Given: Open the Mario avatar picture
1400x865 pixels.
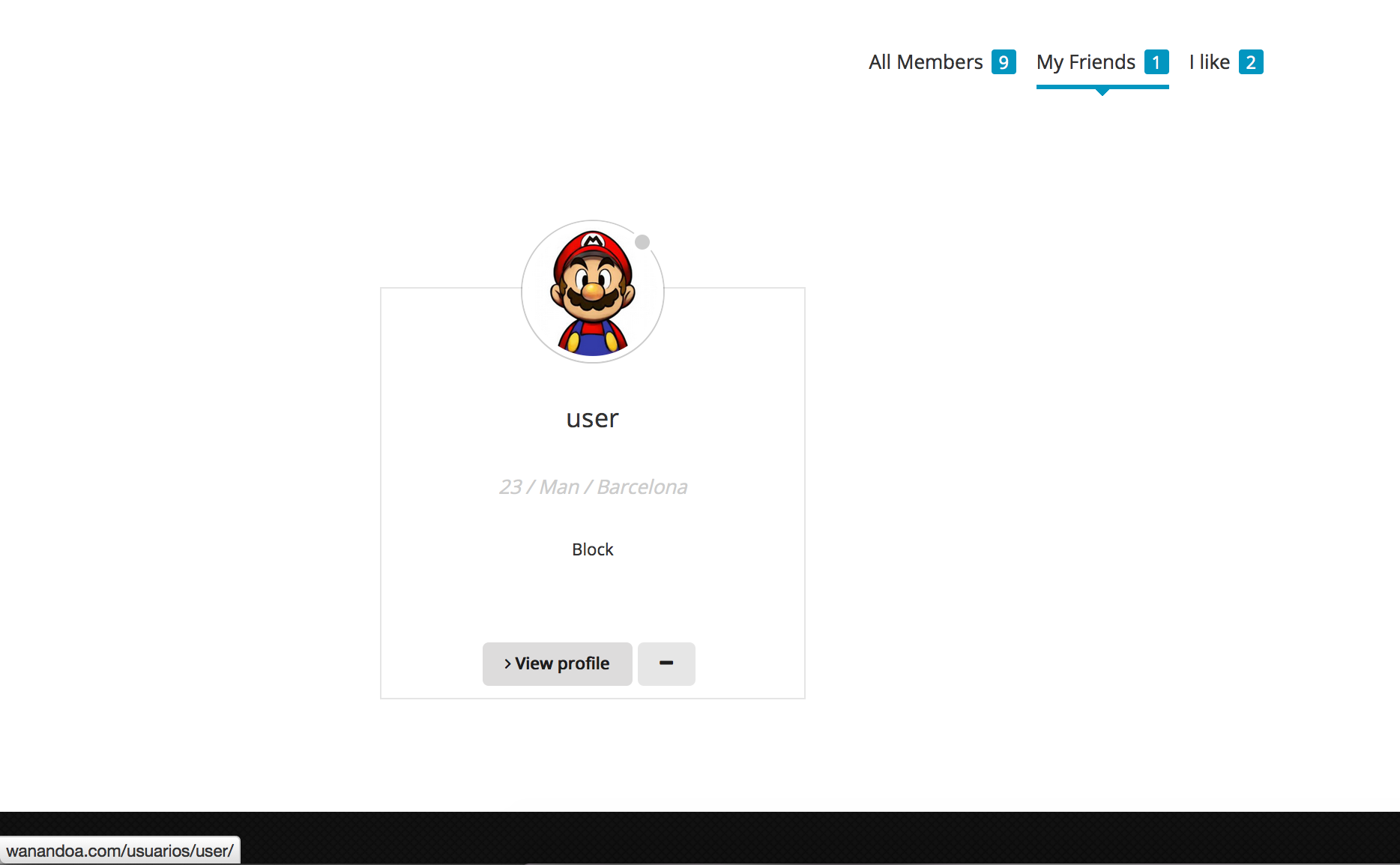Looking at the screenshot, I should pyautogui.click(x=592, y=292).
